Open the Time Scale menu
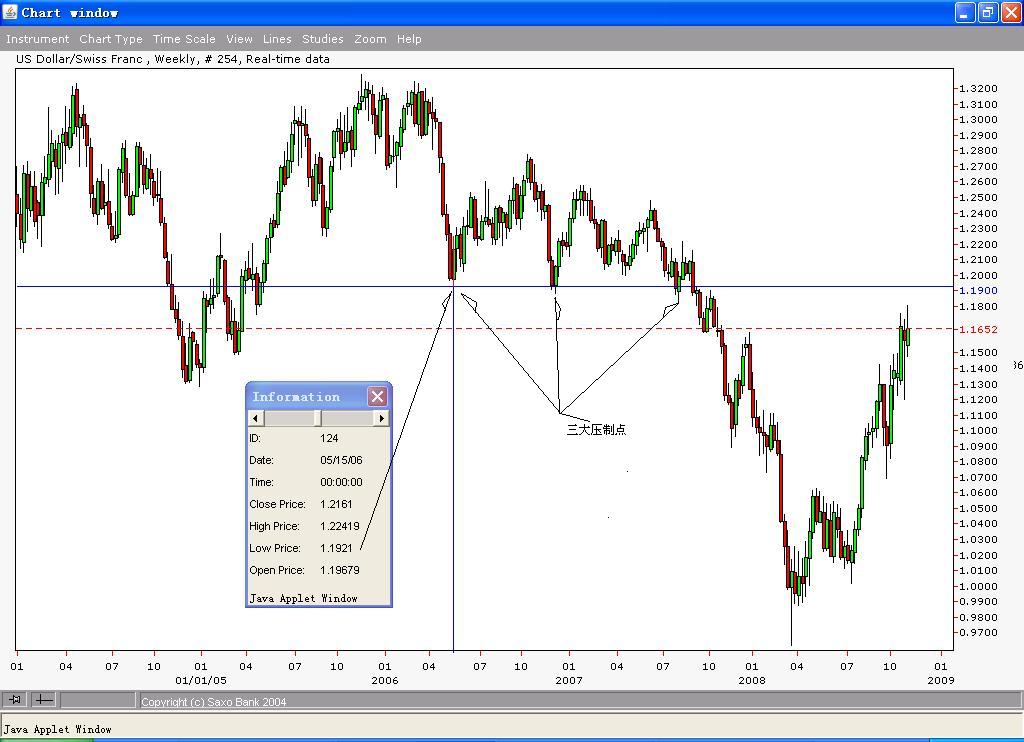 [184, 39]
